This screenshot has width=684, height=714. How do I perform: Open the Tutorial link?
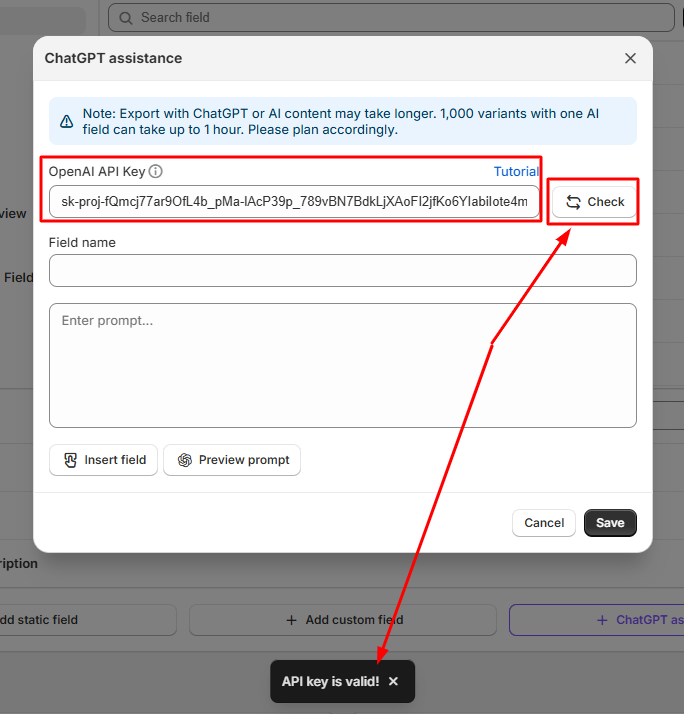tap(516, 171)
